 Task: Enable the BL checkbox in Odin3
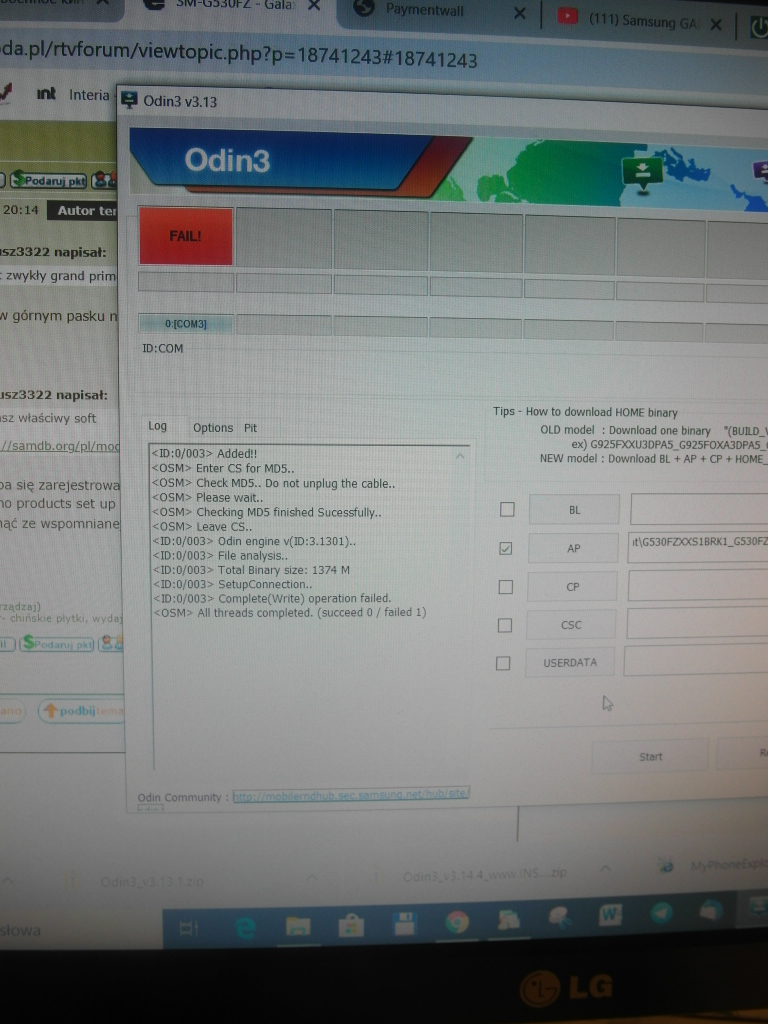click(507, 509)
